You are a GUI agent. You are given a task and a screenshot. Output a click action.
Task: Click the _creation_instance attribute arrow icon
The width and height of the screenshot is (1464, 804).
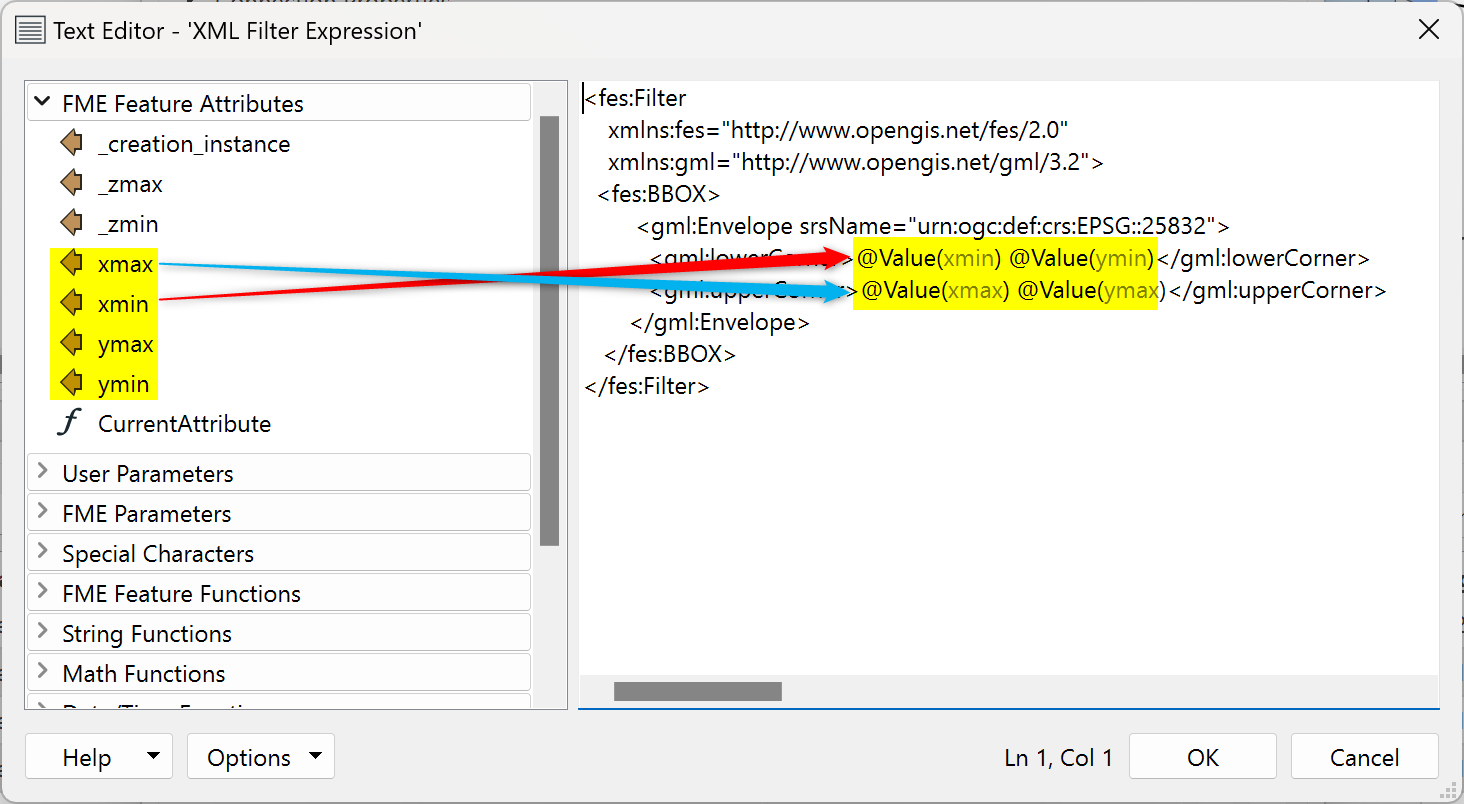tap(71, 144)
